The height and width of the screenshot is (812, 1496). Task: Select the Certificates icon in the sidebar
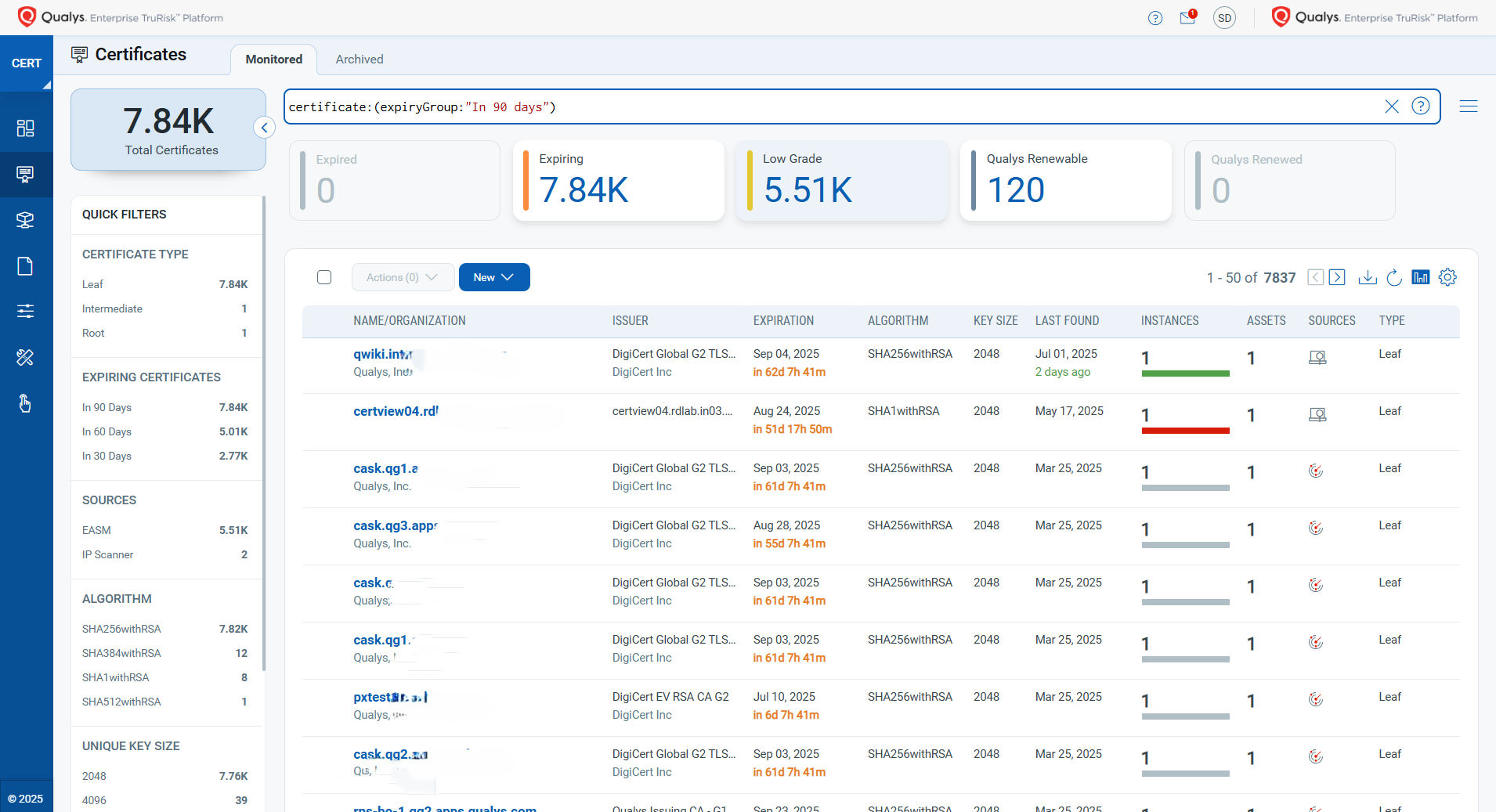click(26, 174)
